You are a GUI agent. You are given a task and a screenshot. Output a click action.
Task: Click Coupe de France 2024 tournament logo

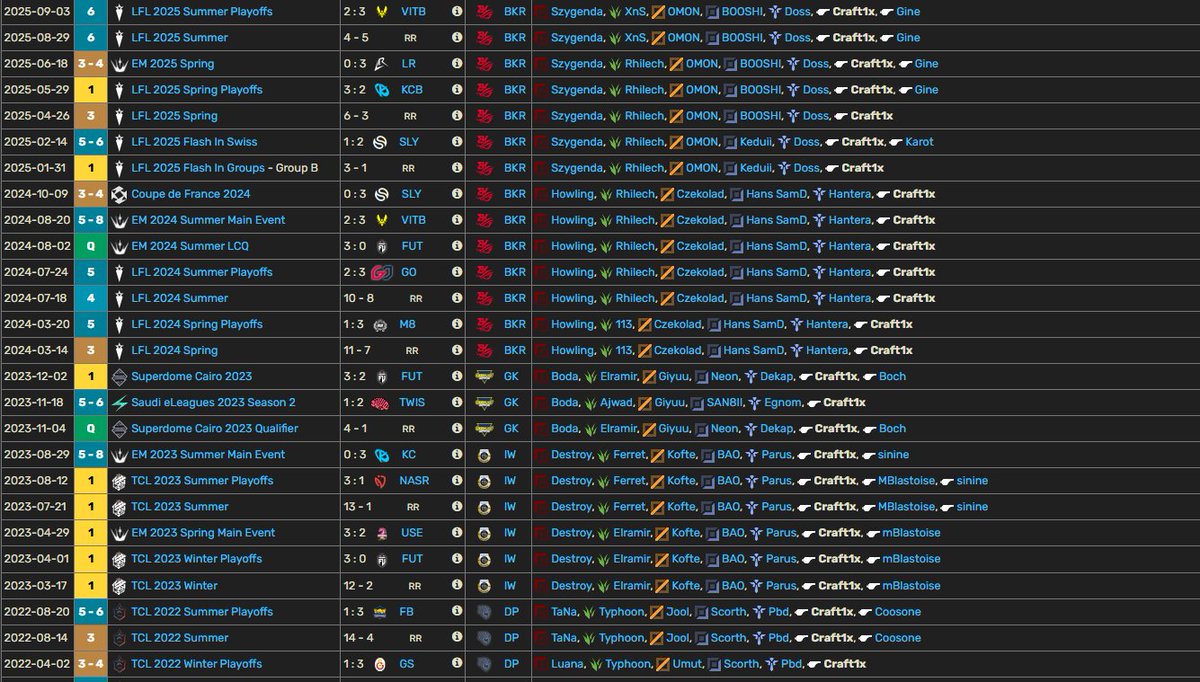[x=119, y=194]
